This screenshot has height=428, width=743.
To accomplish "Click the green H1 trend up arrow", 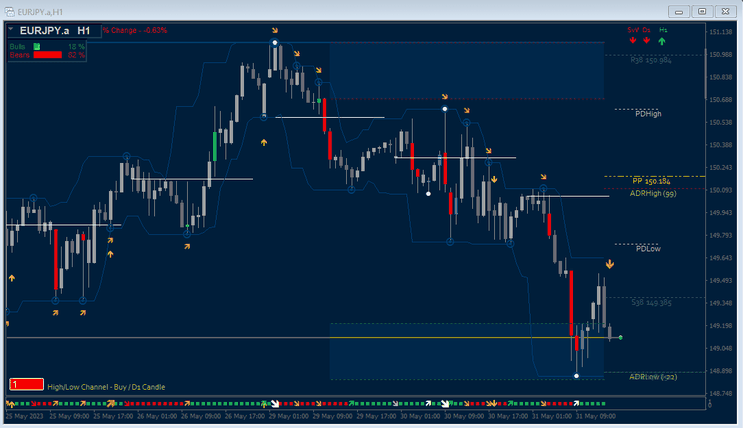I will (x=662, y=41).
